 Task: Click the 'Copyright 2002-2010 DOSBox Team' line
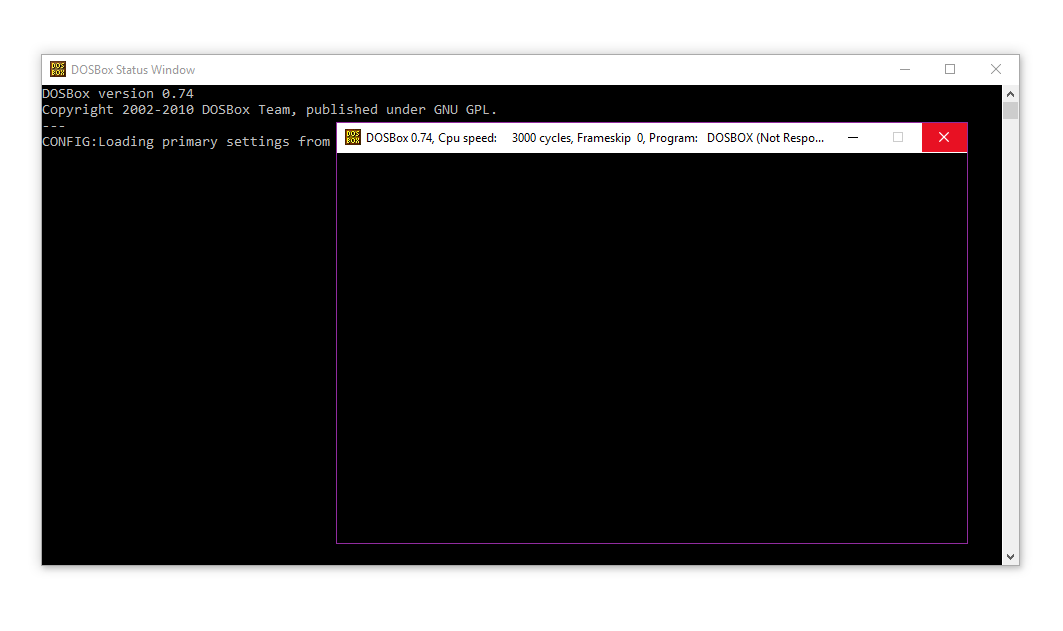pyautogui.click(x=270, y=110)
